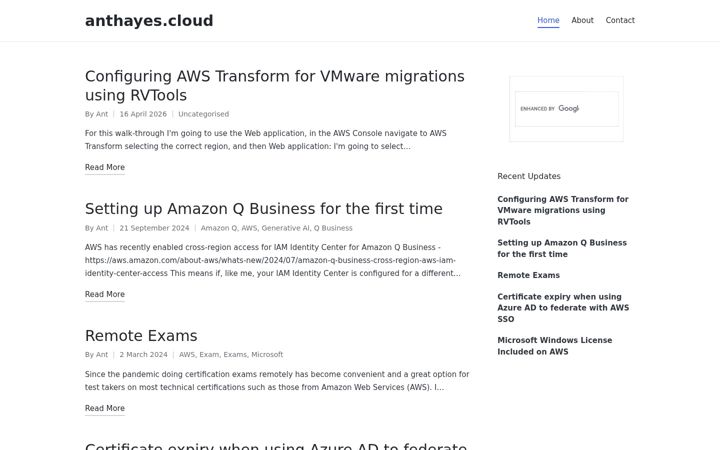Viewport: 720px width, 450px height.
Task: Open the Q Business category link
Action: point(333,228)
